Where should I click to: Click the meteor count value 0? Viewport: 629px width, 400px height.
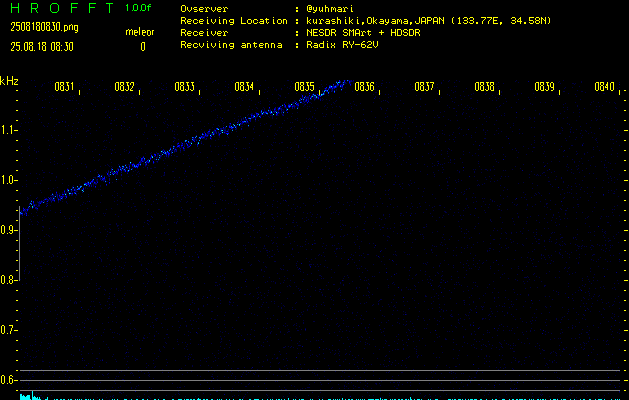(143, 47)
